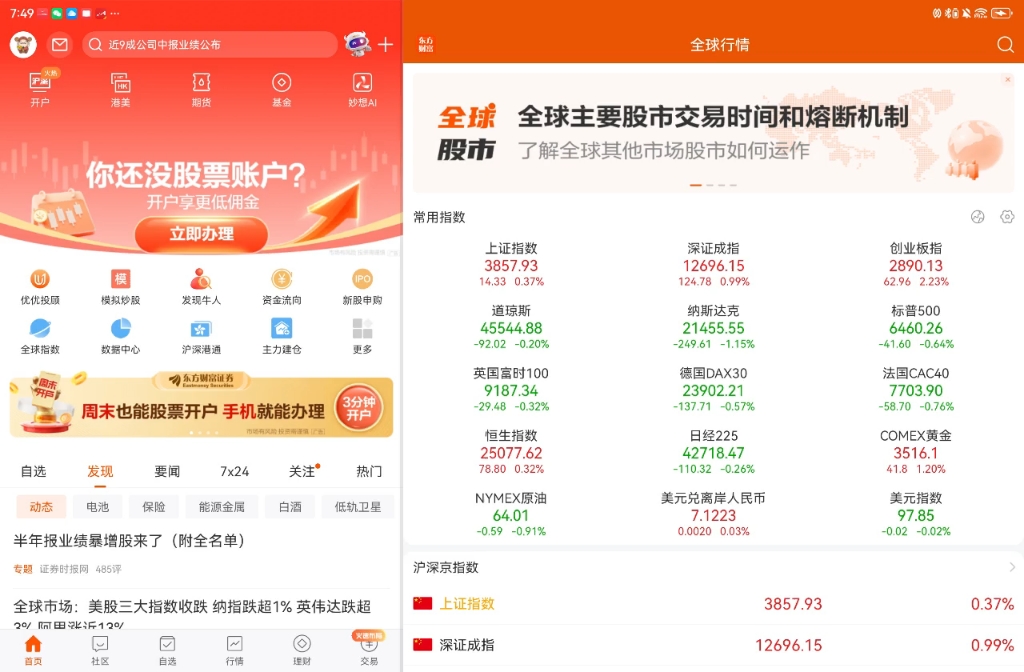Switch to the 7x24 feed tab
The image size is (1024, 672).
coord(234,472)
